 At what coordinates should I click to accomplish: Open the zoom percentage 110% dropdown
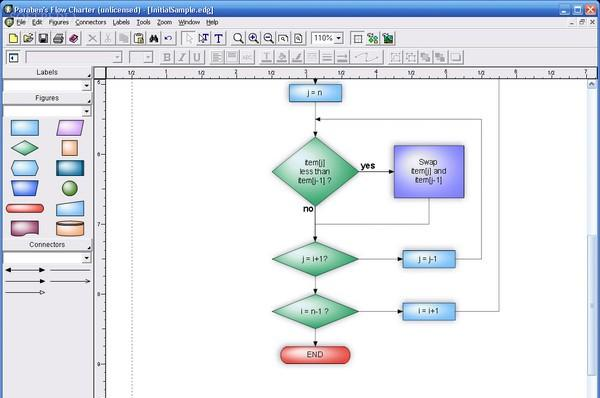tap(338, 38)
